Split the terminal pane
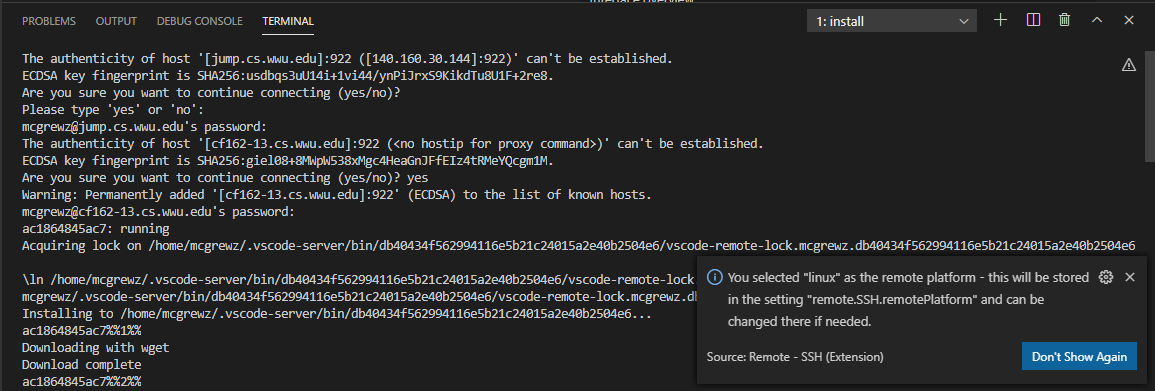The width and height of the screenshot is (1155, 391). click(x=1033, y=21)
